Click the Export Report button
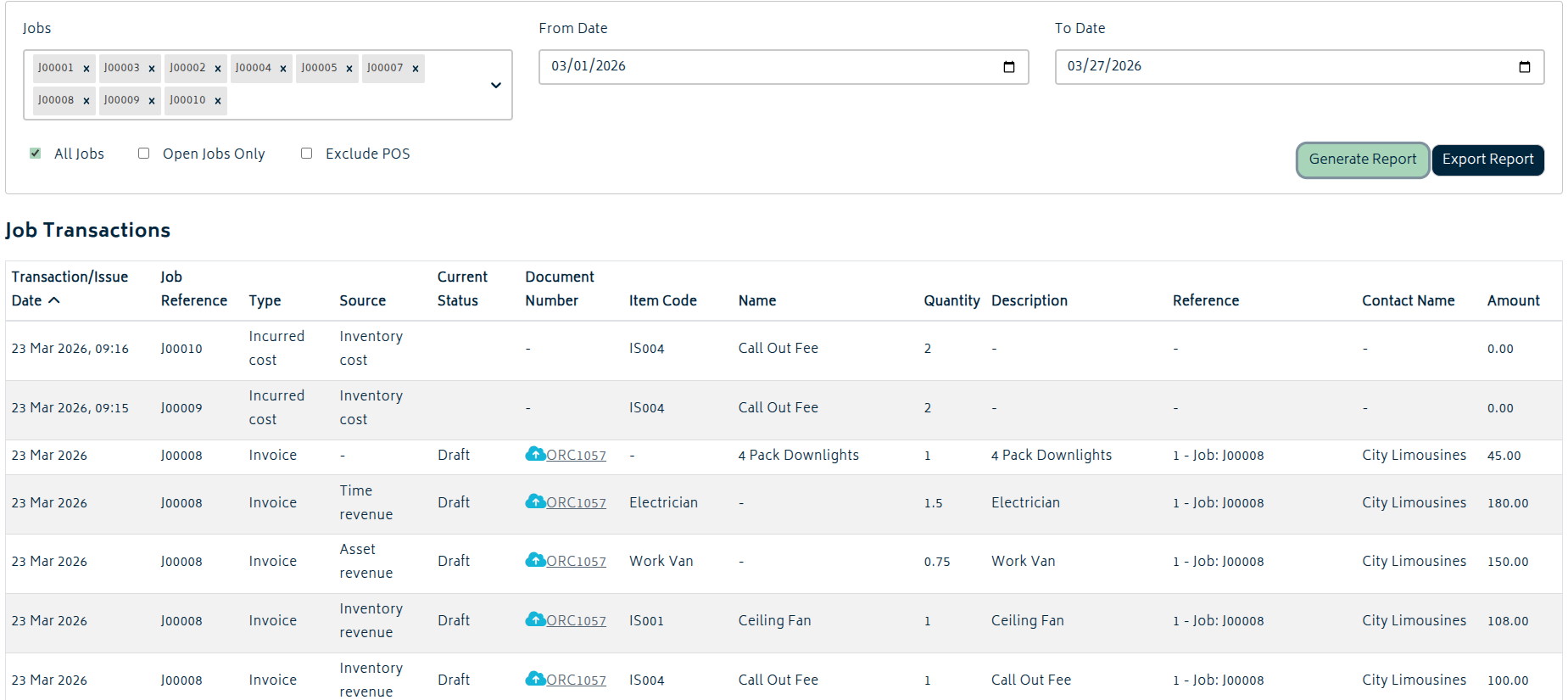 pyautogui.click(x=1487, y=160)
